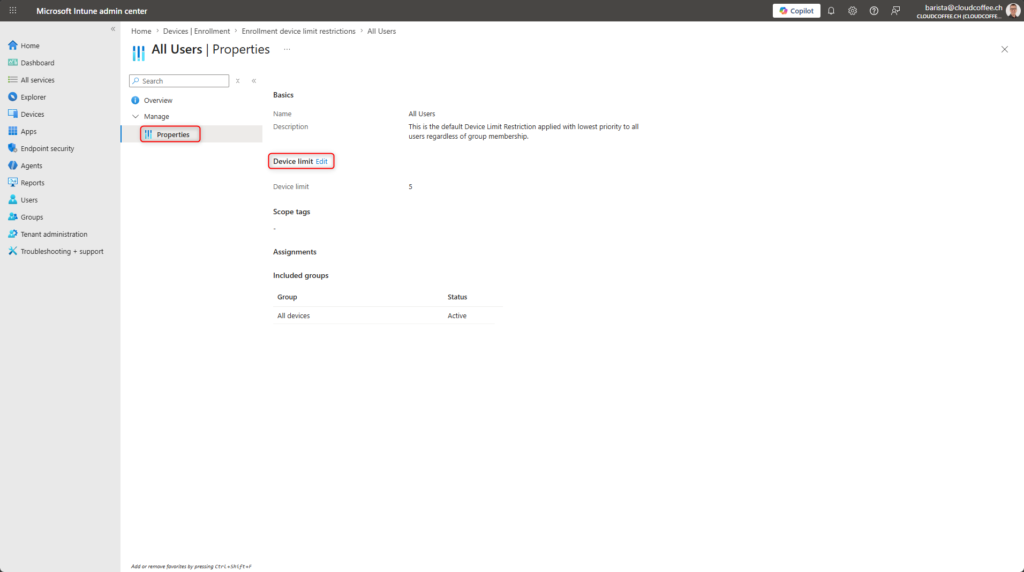This screenshot has height=572, width=1024.
Task: Click the All Users name value
Action: pos(422,114)
